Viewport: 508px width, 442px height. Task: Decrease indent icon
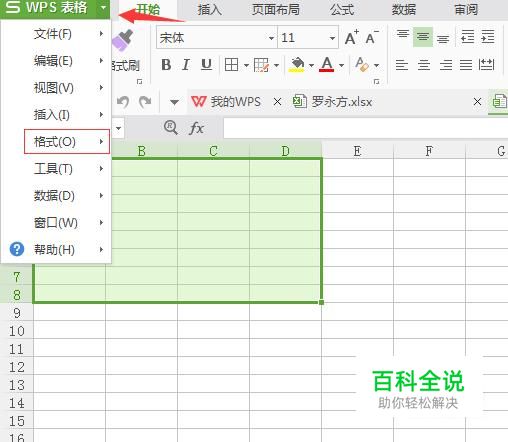[467, 37]
